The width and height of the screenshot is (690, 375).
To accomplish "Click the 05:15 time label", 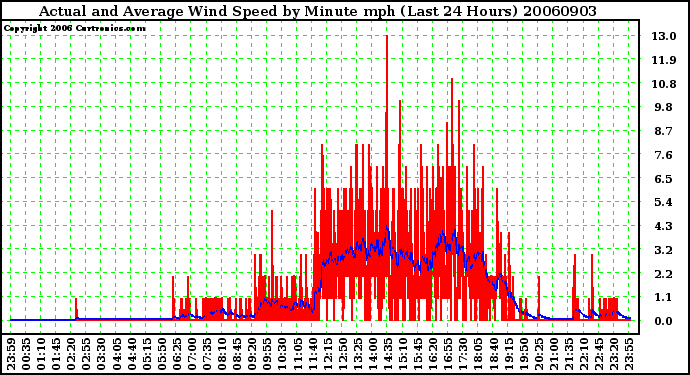I will point(147,354).
